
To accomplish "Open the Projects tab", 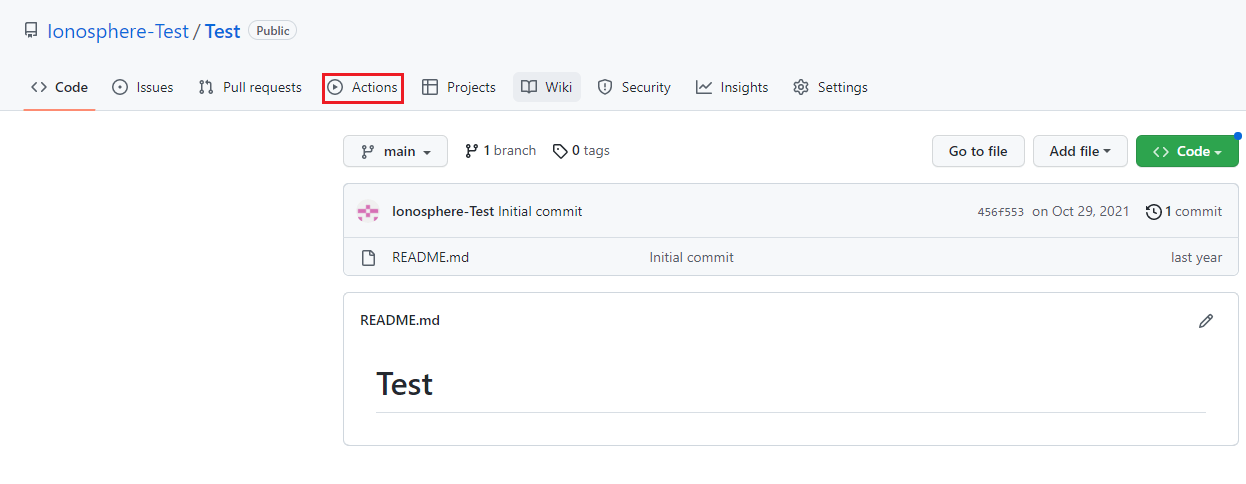I will coord(459,87).
